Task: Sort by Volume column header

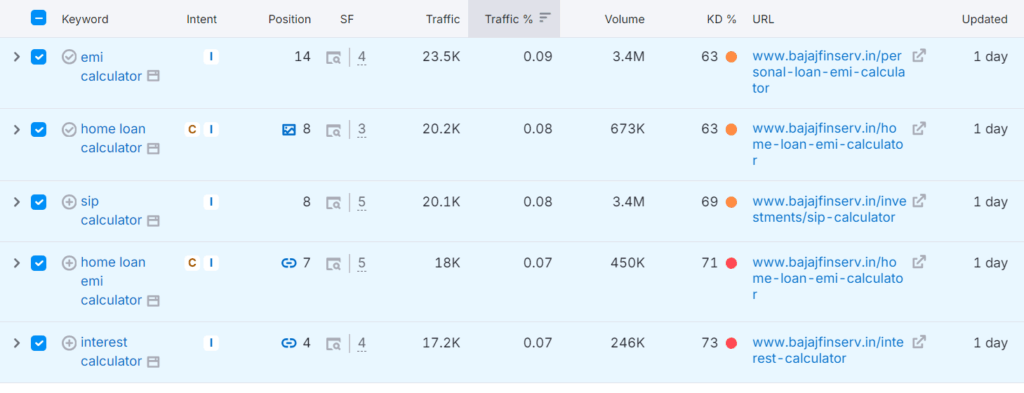Action: [x=624, y=19]
